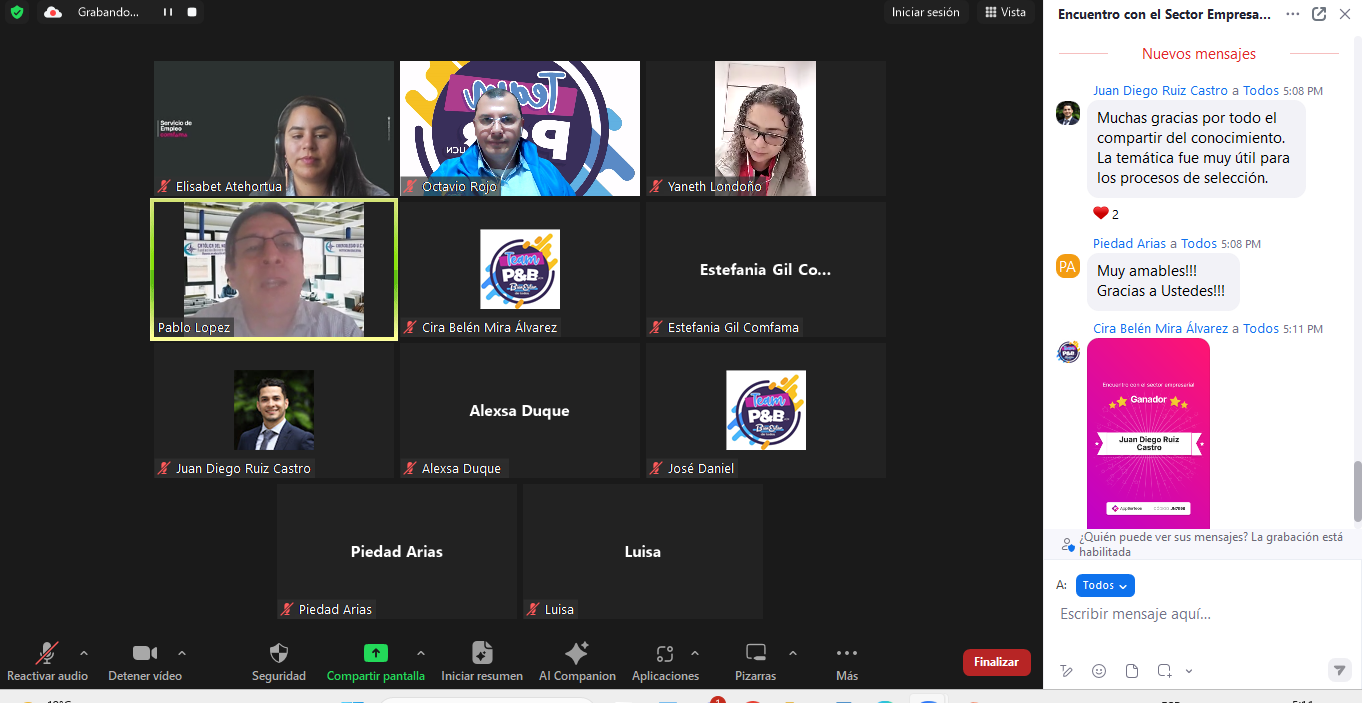Open the Vista menu
Screen dimensions: 1362x703
coord(1005,13)
